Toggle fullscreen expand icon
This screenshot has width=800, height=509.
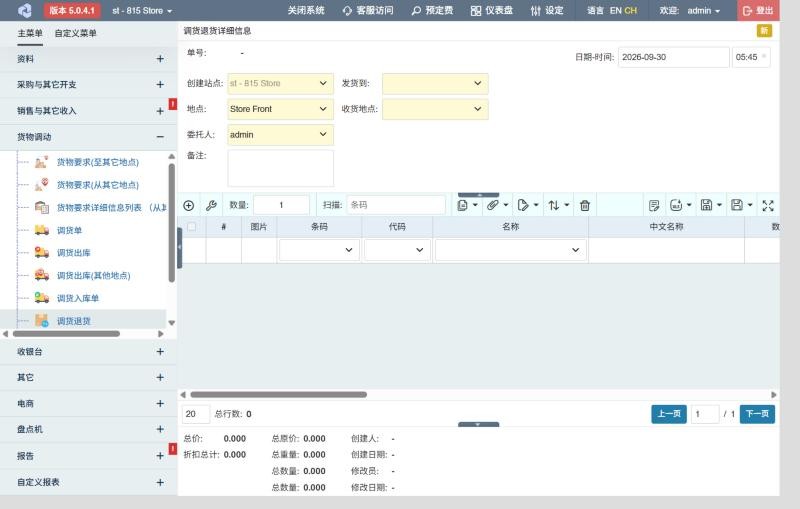tap(768, 206)
